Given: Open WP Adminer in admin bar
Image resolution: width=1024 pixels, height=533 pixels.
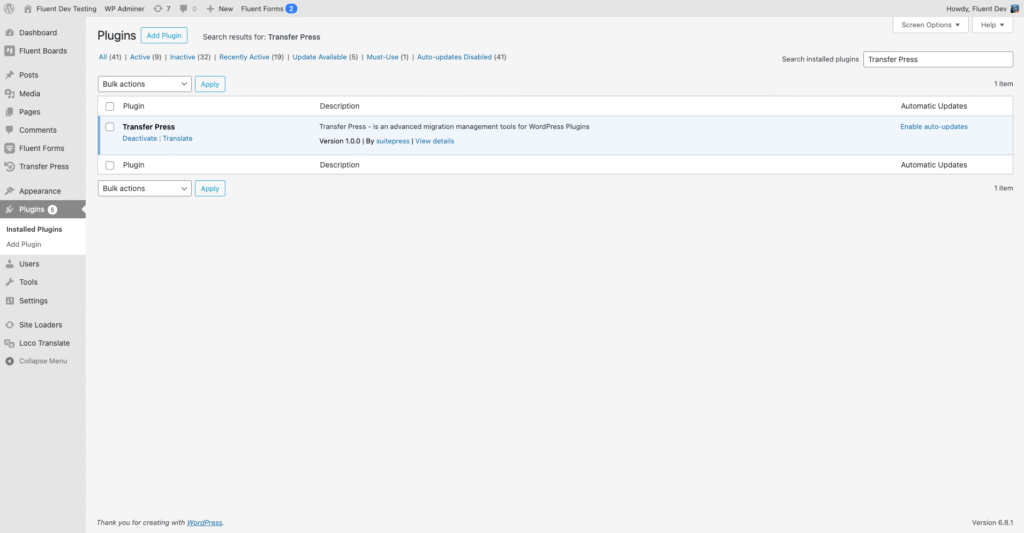Looking at the screenshot, I should click(x=124, y=8).
